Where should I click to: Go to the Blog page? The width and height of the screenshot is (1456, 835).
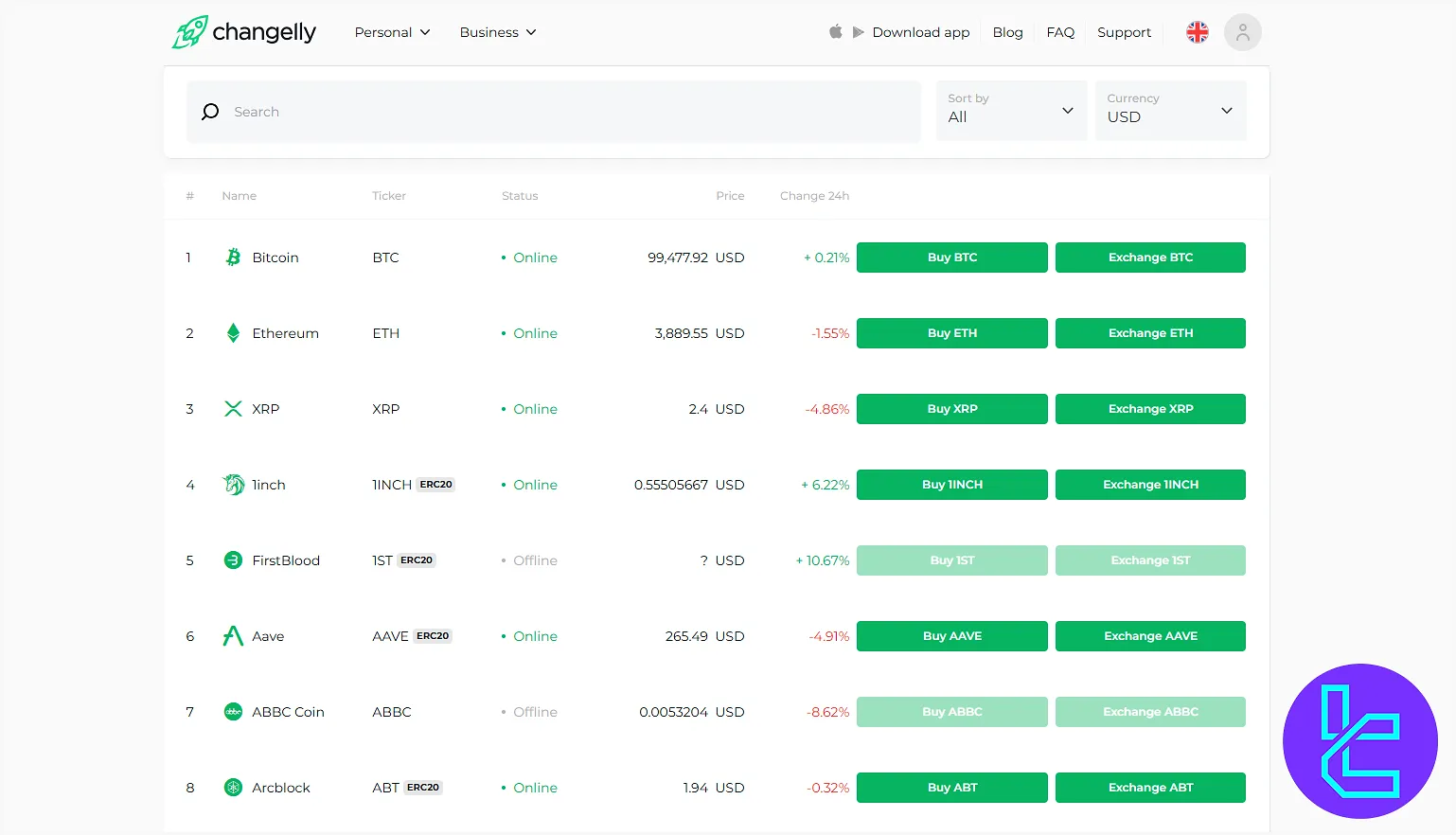[x=1007, y=32]
